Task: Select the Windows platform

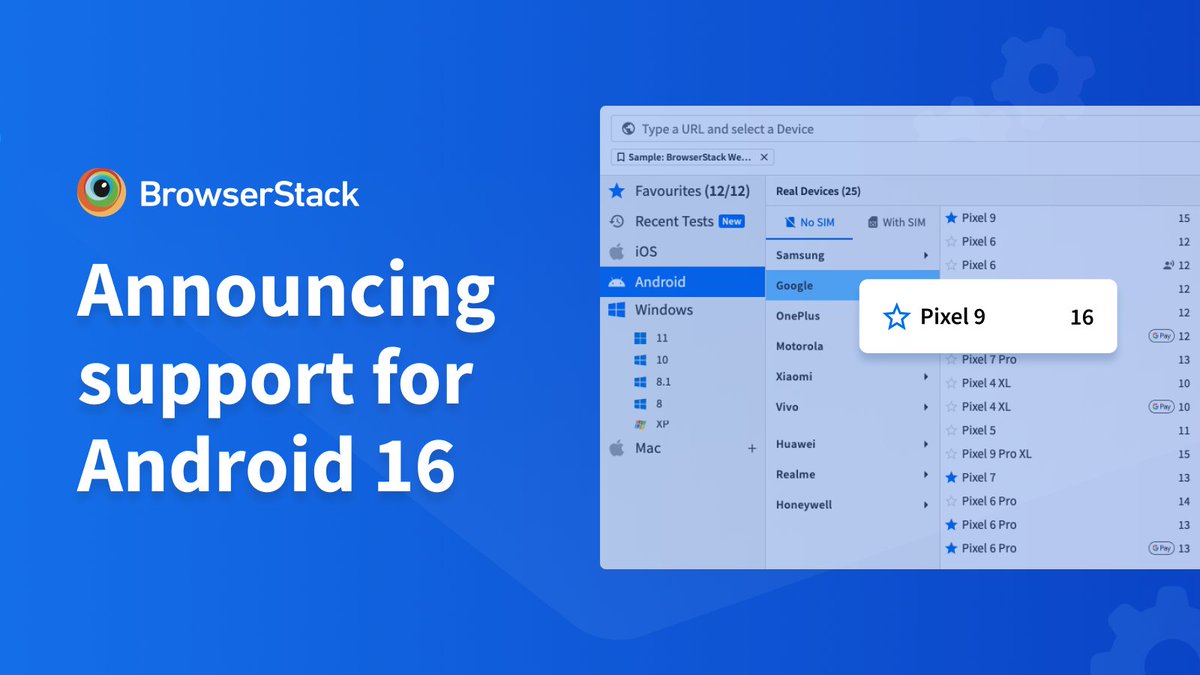Action: 683,310
